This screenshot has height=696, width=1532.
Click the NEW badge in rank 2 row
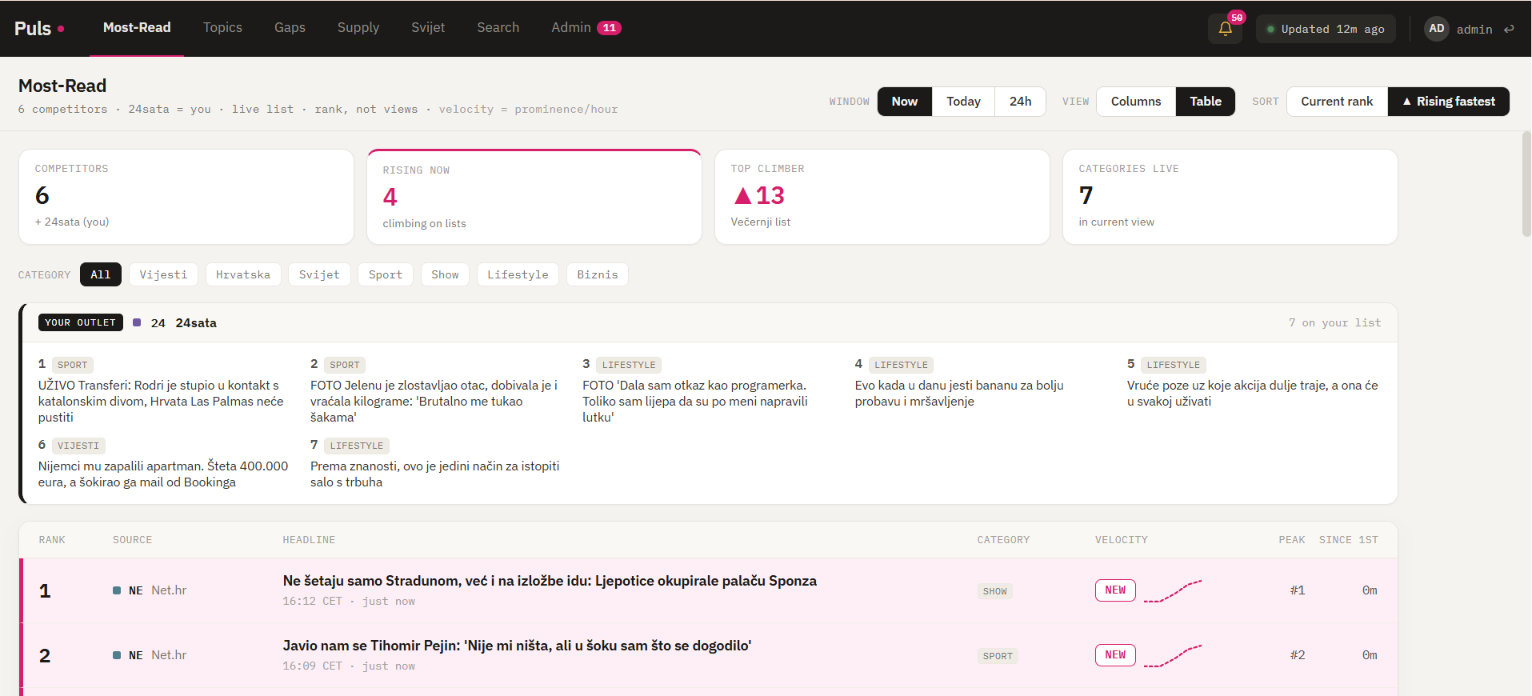tap(1115, 655)
